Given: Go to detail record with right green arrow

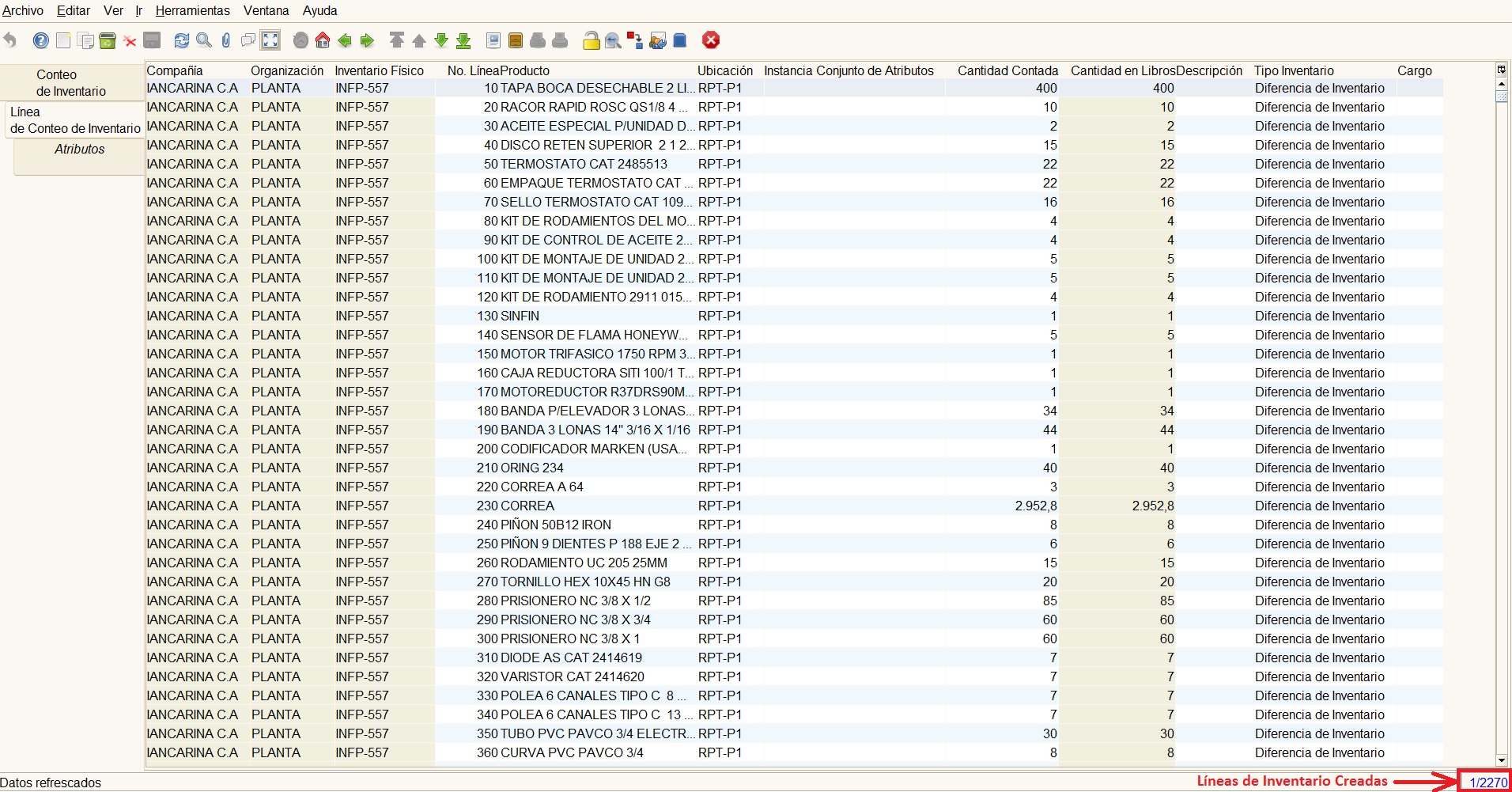Looking at the screenshot, I should coord(367,40).
